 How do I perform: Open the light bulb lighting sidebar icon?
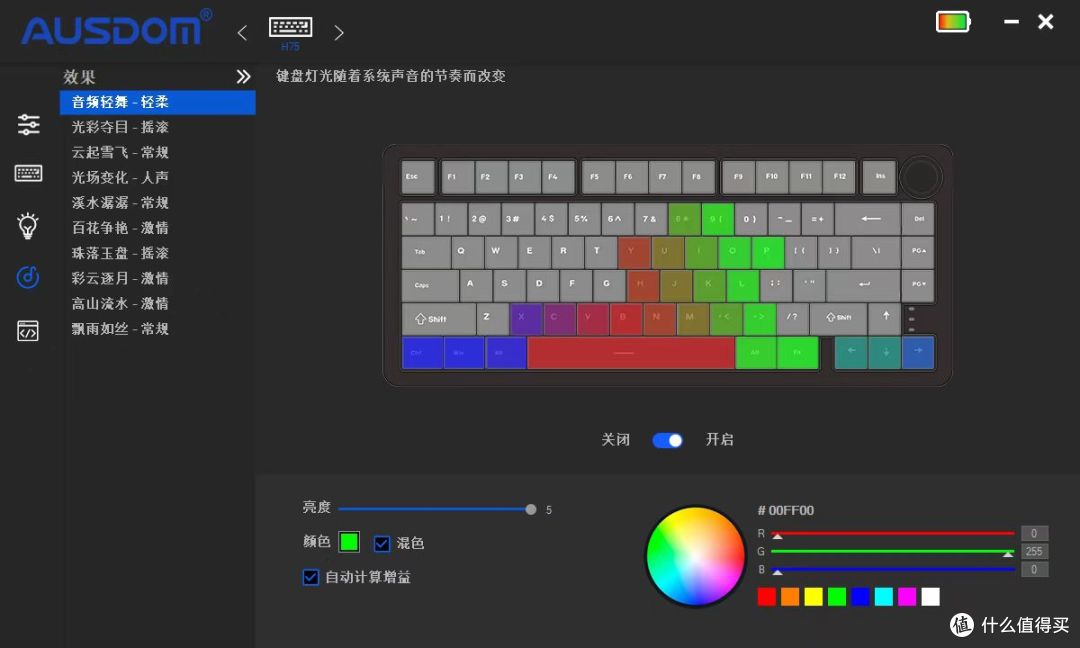pyautogui.click(x=28, y=225)
